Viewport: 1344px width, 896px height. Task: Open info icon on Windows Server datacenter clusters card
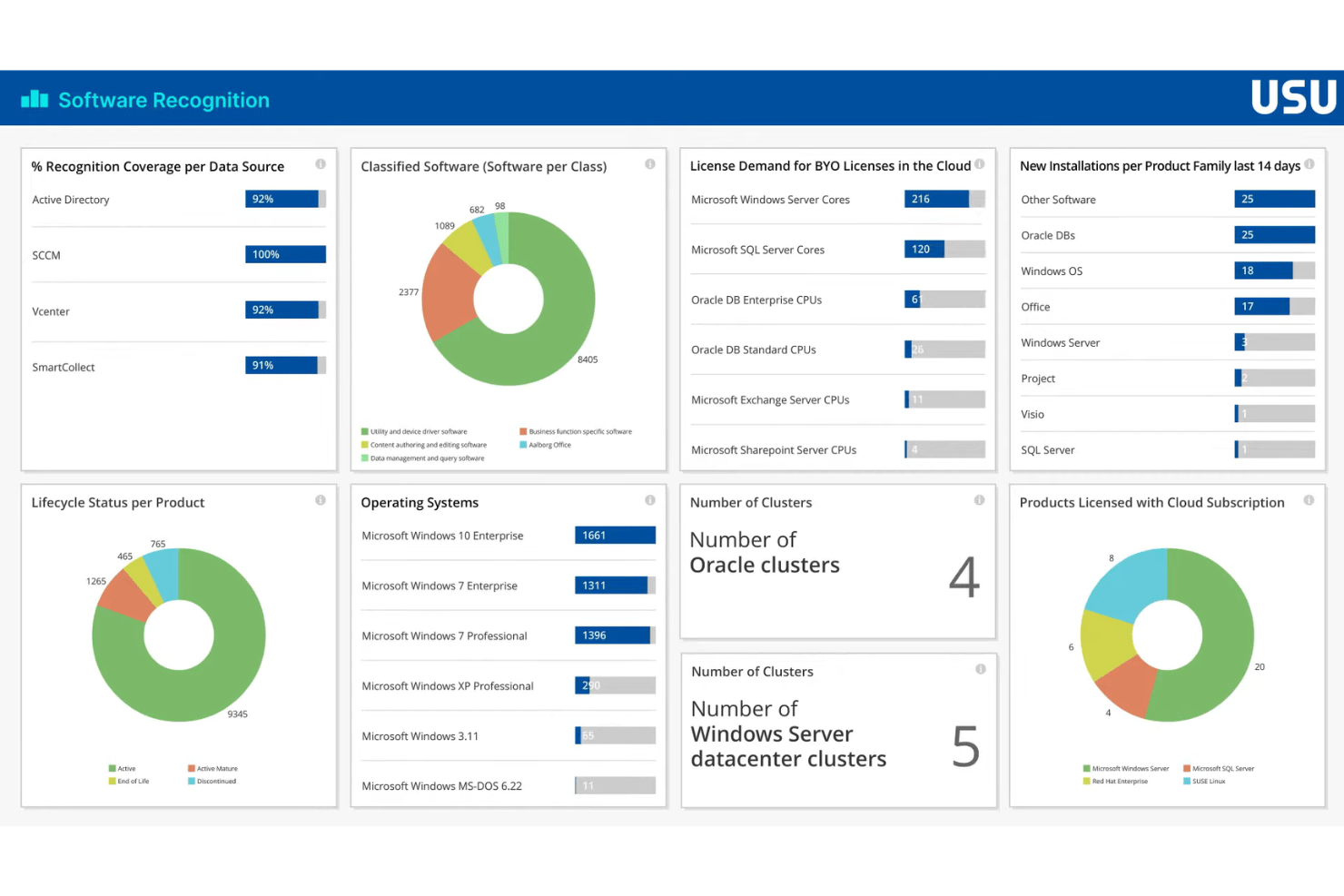981,669
